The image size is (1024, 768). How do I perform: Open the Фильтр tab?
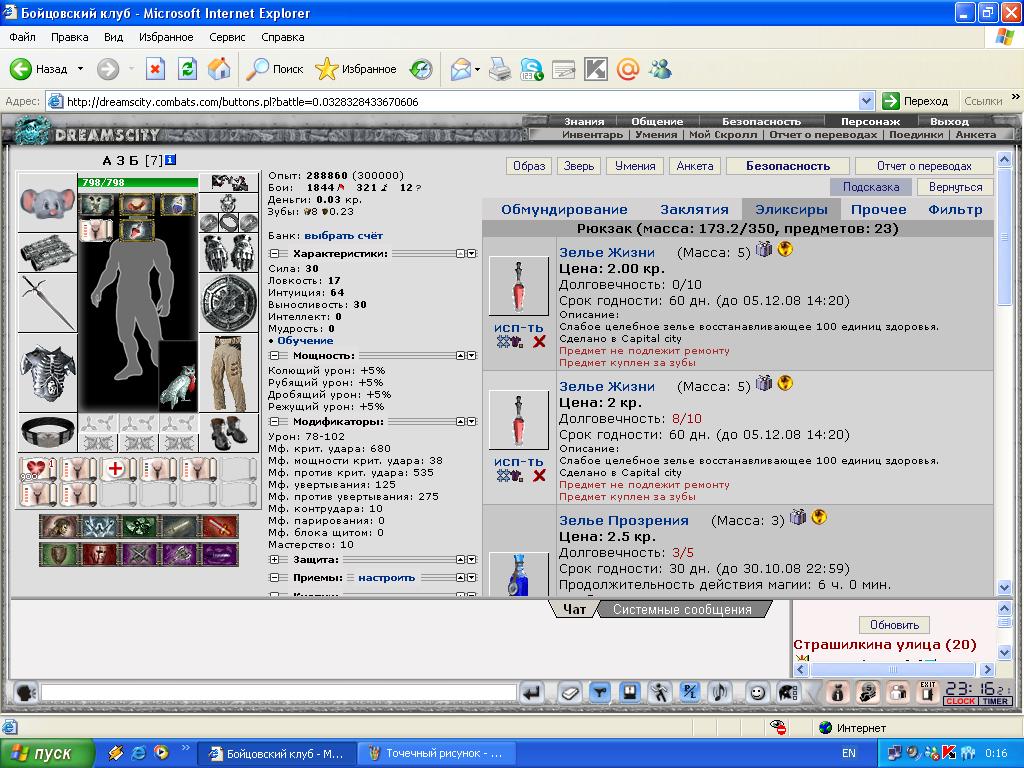[955, 210]
